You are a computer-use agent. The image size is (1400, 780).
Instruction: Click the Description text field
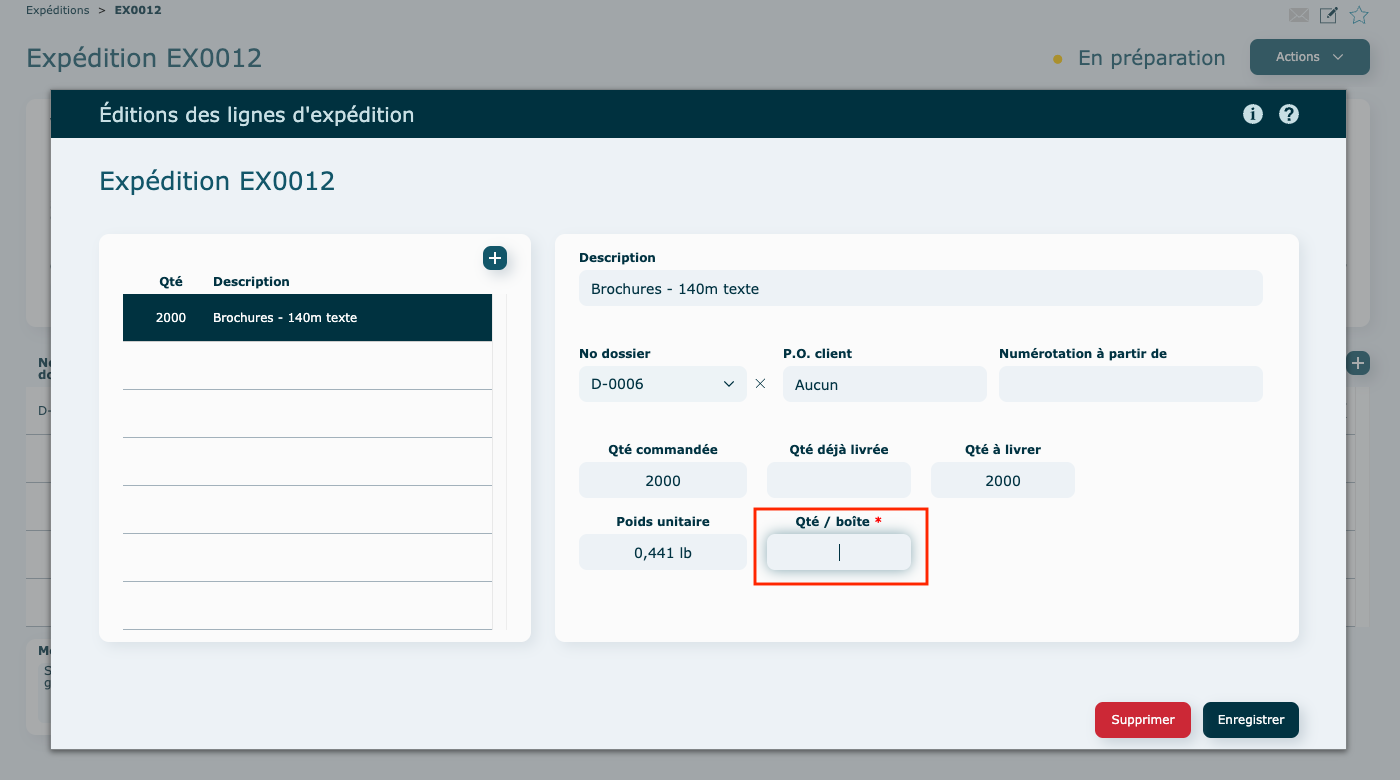click(920, 289)
